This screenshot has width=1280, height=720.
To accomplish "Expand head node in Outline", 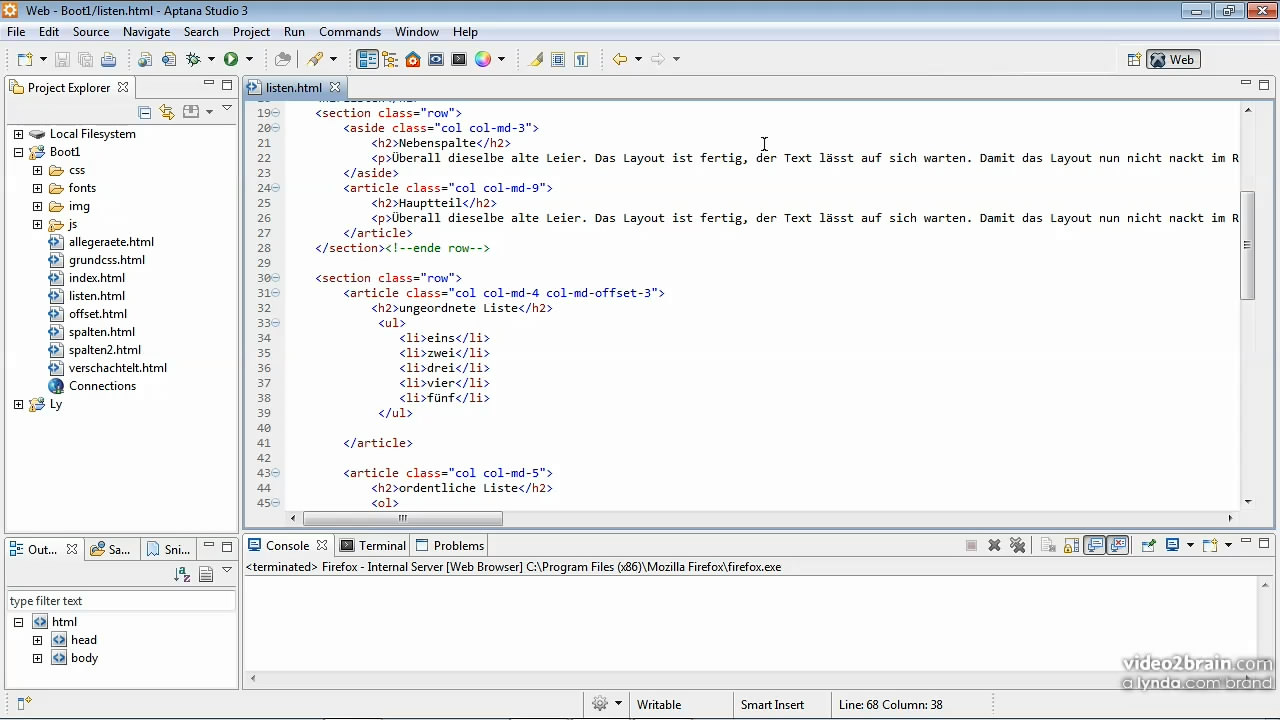I will click(x=37, y=640).
